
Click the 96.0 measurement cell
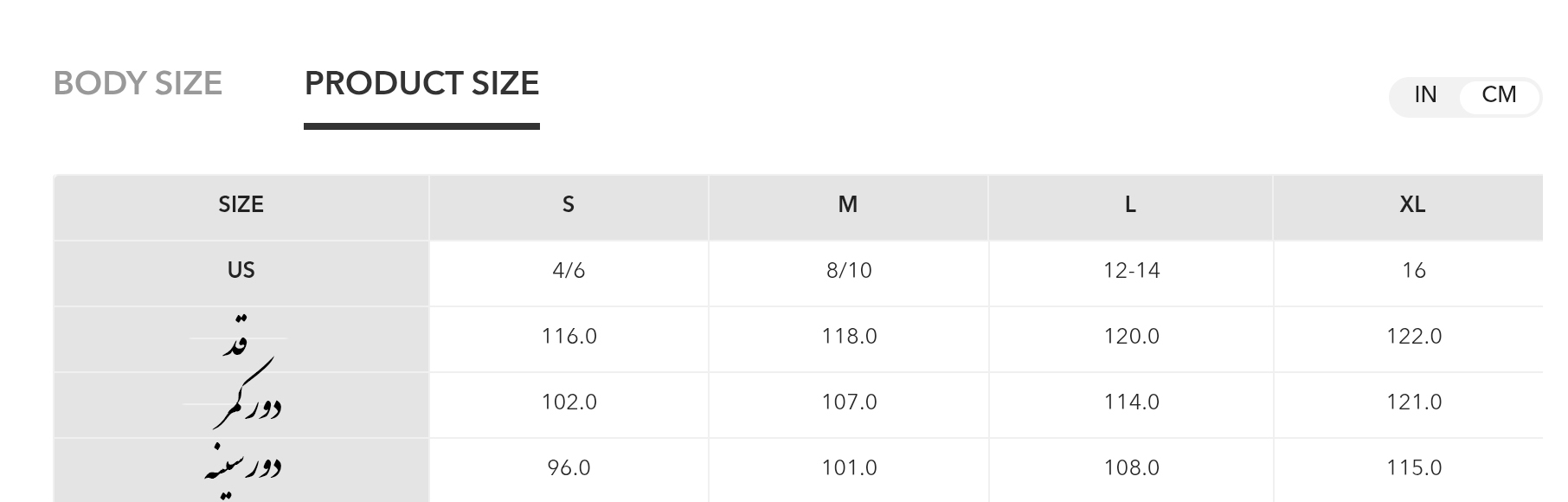pos(569,468)
